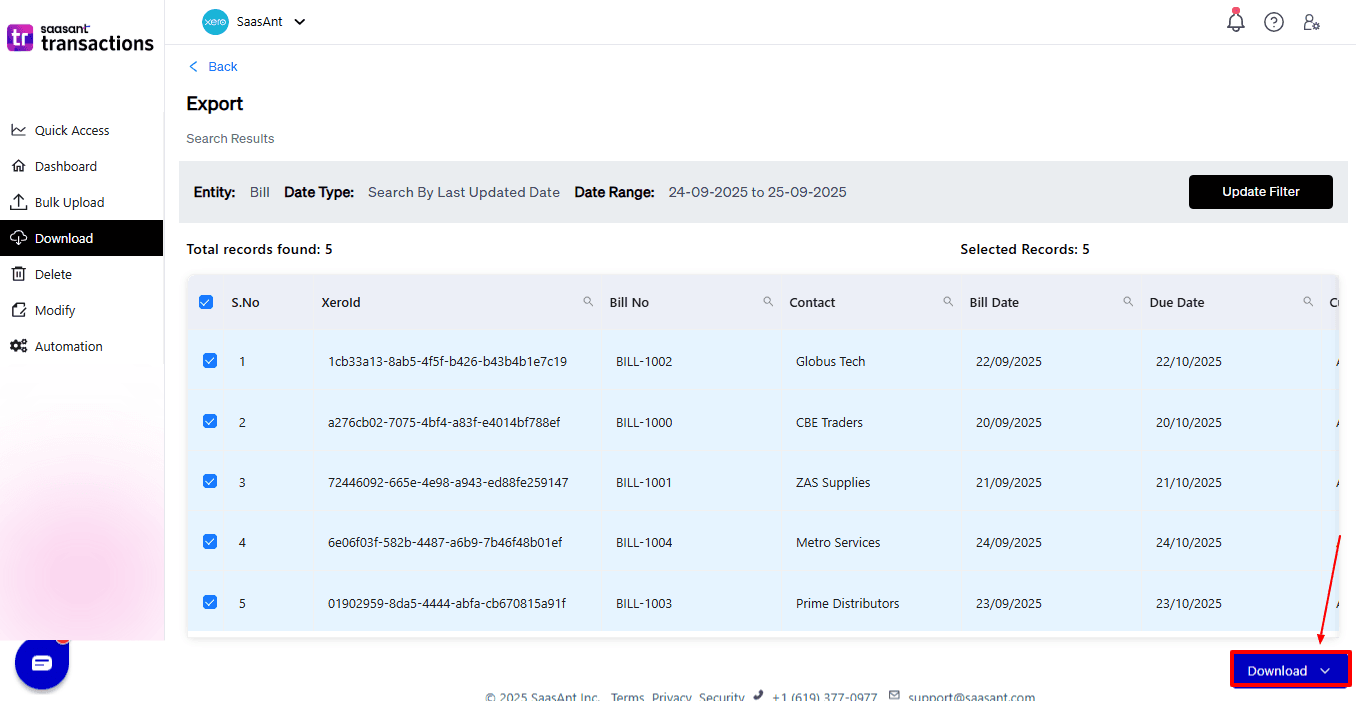Open the Download dropdown button
This screenshot has height=701, width=1356.
pos(1290,671)
